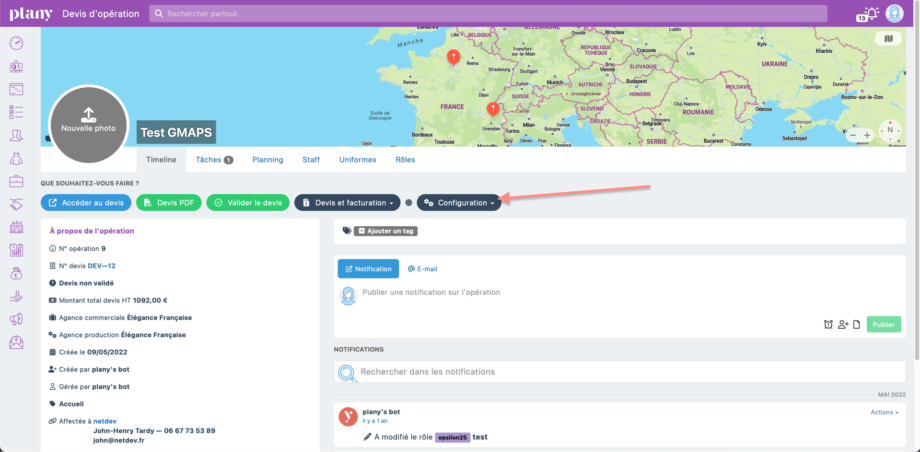Open the DEV—12 quote link

pyautogui.click(x=102, y=265)
